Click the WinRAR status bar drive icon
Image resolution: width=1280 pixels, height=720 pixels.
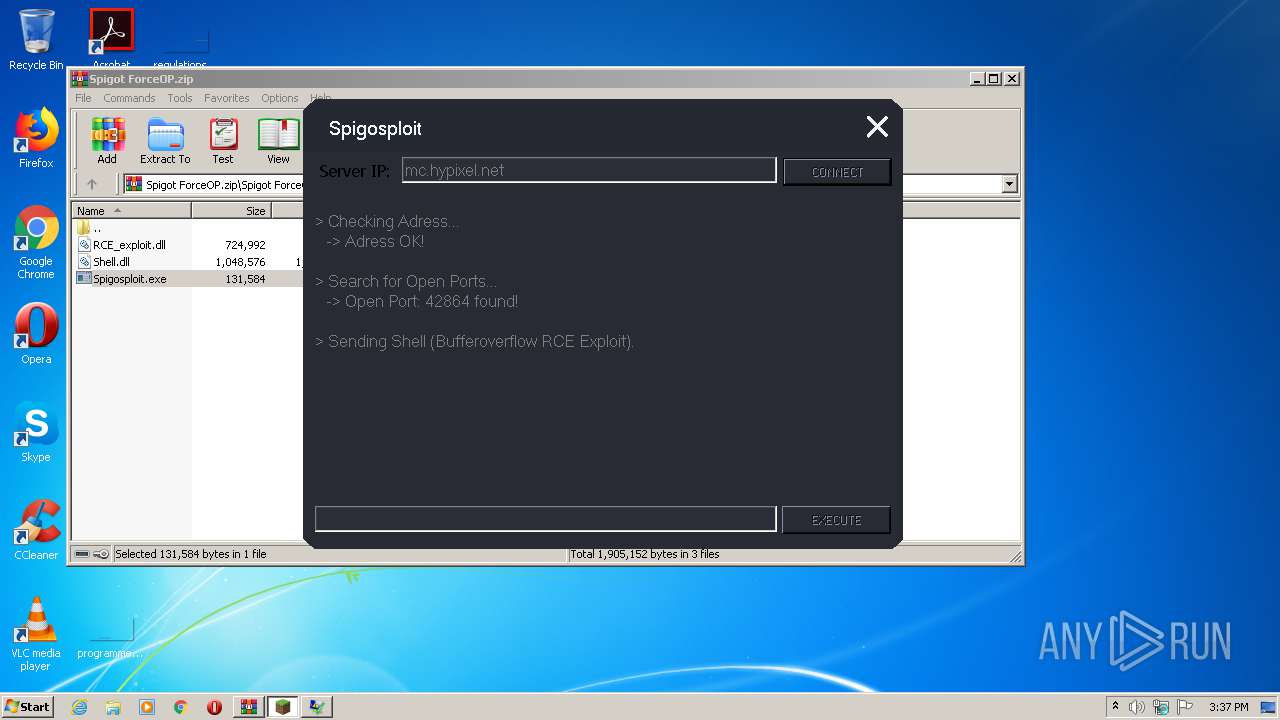point(82,554)
